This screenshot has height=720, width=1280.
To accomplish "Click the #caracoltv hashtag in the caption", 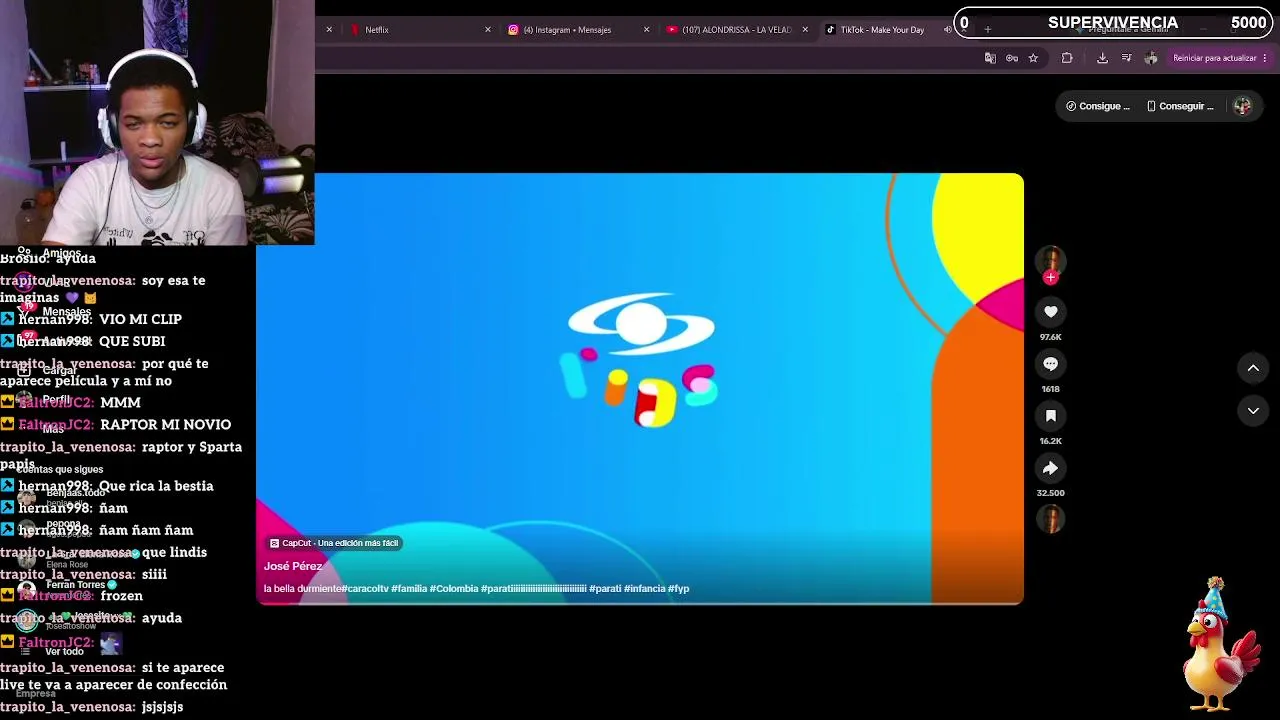I will [x=364, y=589].
